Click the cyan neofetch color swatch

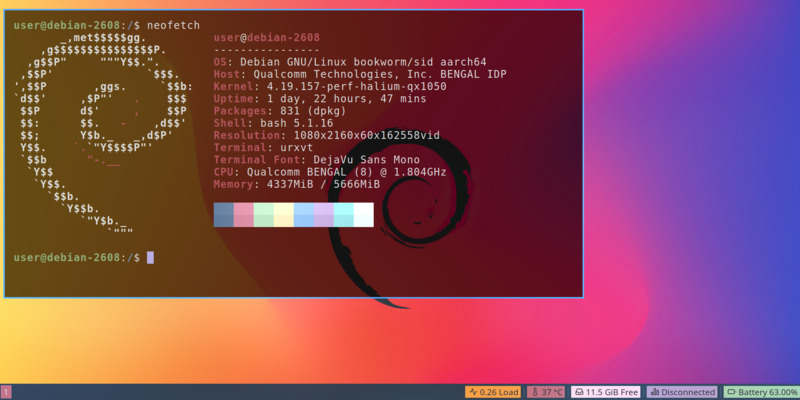(x=343, y=215)
